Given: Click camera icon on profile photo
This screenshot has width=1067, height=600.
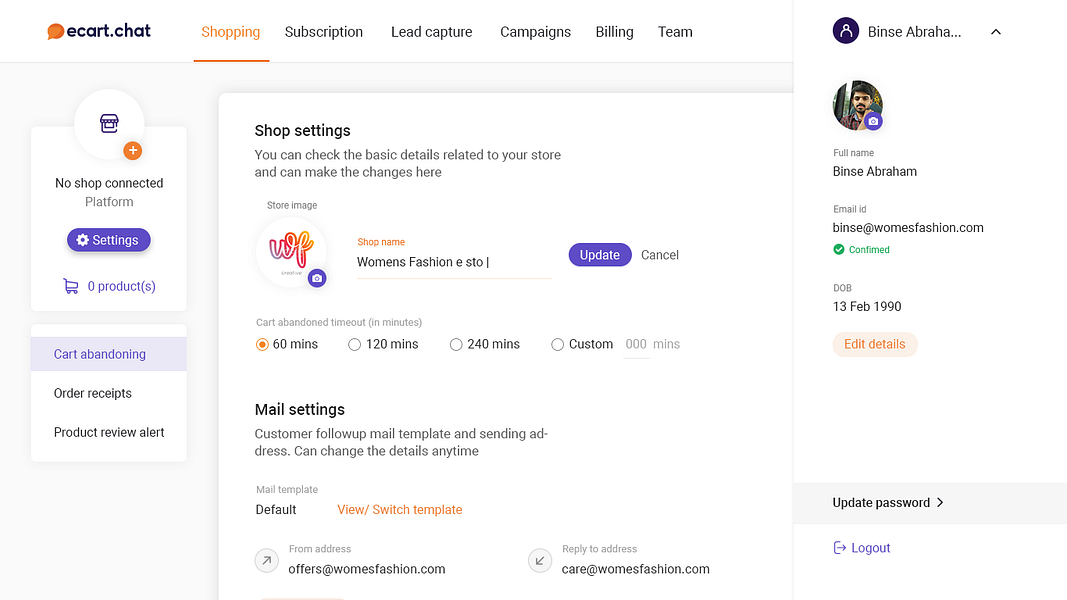Looking at the screenshot, I should coord(873,121).
